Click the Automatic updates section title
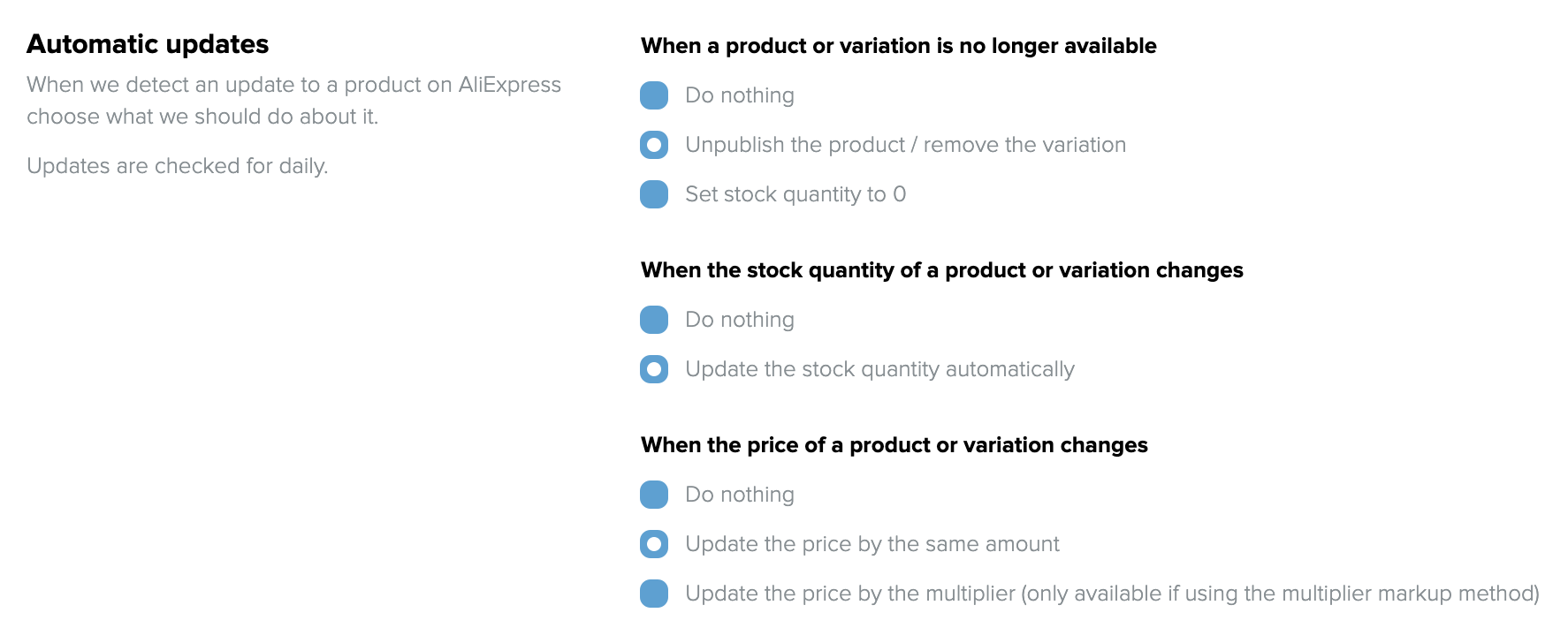 tap(148, 44)
